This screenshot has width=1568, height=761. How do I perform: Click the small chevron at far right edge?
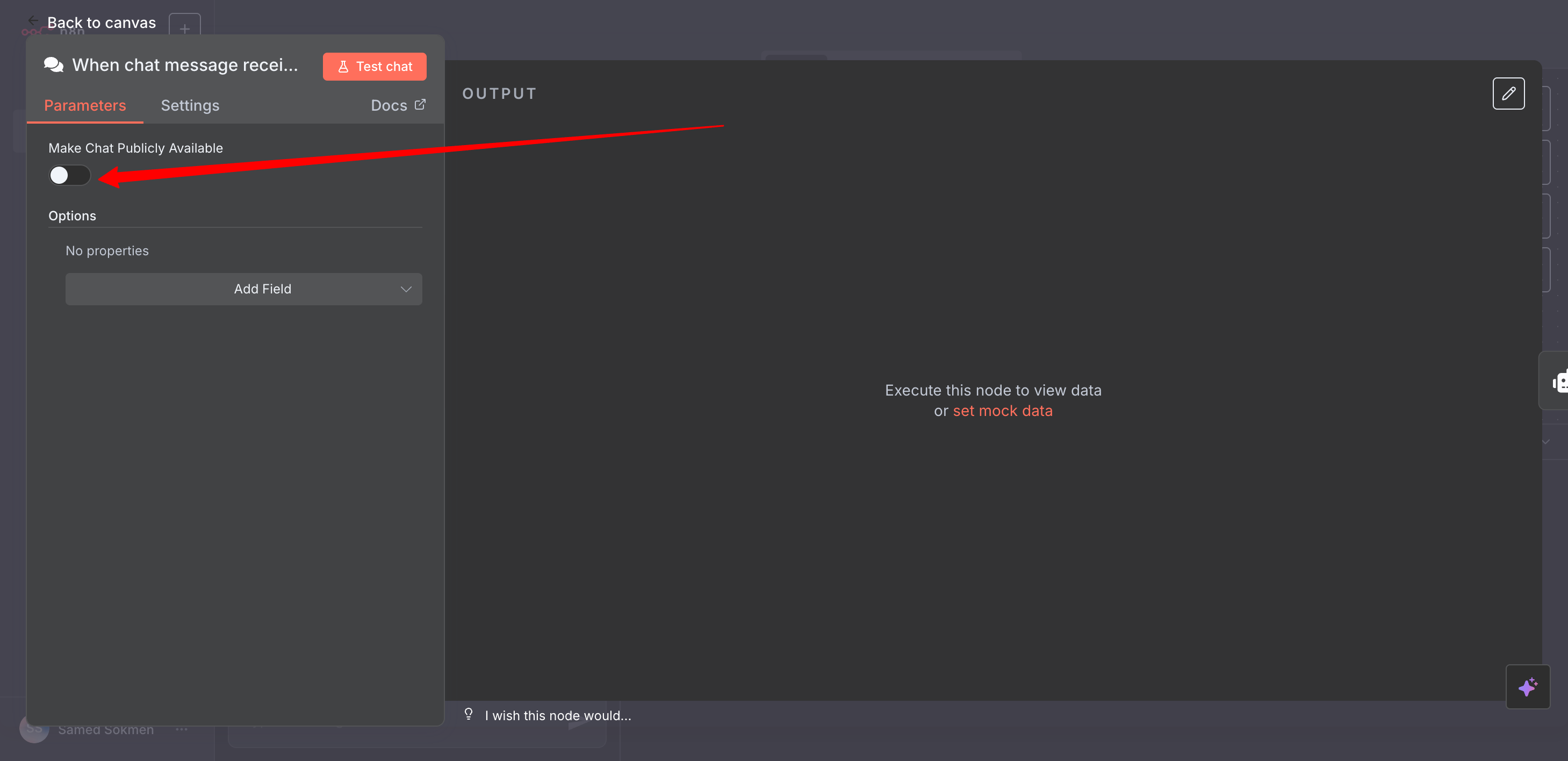click(x=1545, y=441)
